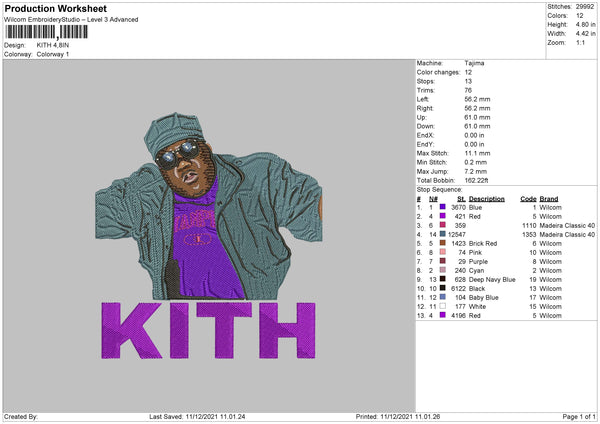
Task: Select the Brick Red color swatch
Action: pyautogui.click(x=442, y=243)
